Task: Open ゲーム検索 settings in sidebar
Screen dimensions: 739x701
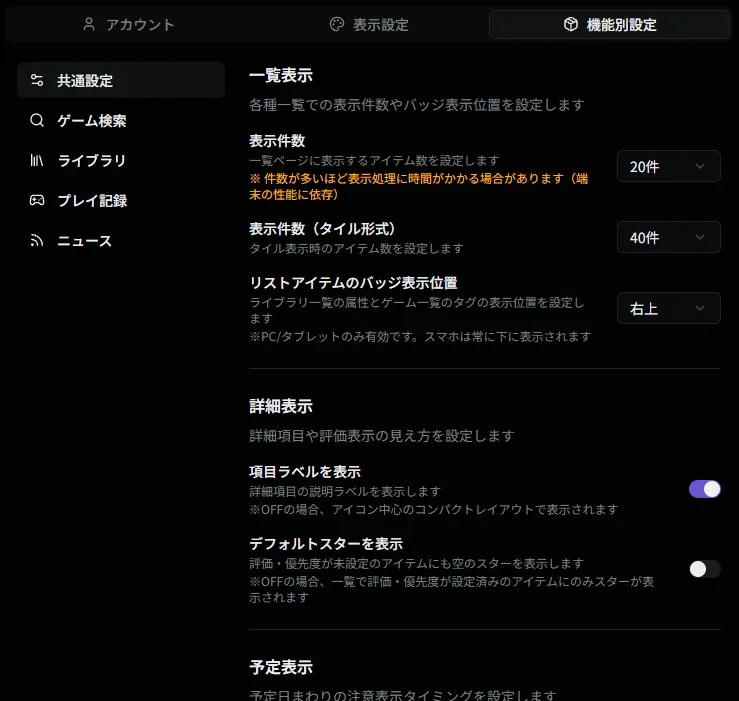Action: pyautogui.click(x=121, y=120)
